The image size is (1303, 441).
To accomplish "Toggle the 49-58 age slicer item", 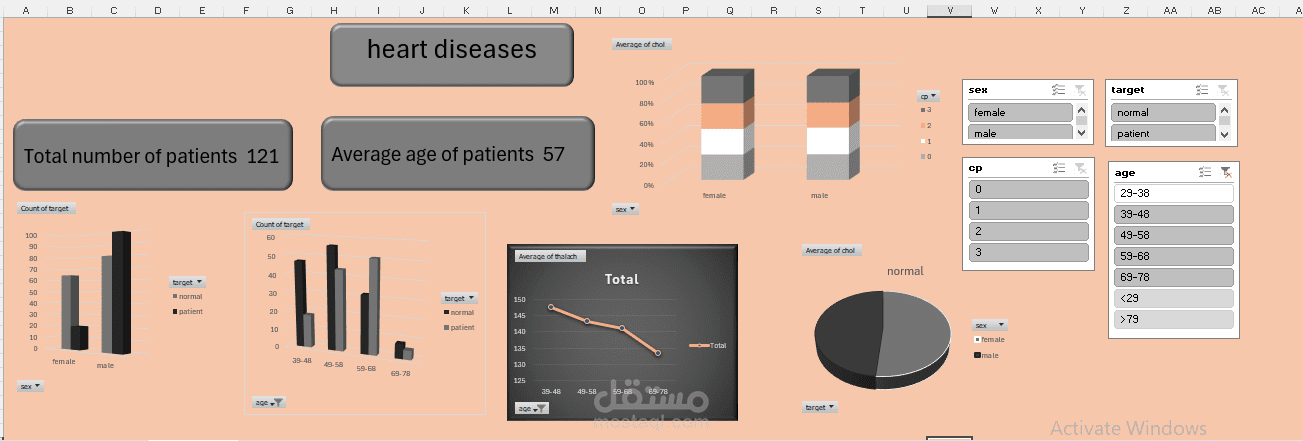I will [1174, 235].
